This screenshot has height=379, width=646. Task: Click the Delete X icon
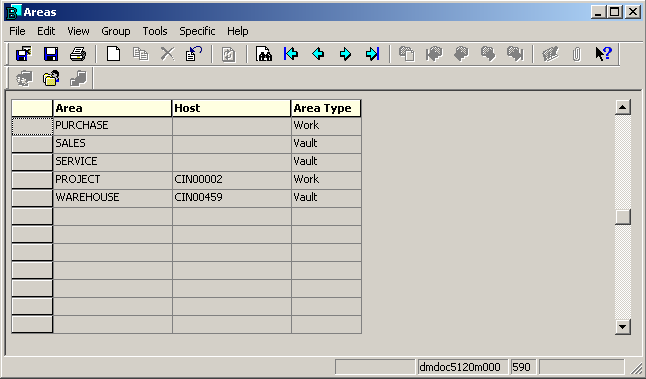click(x=167, y=54)
